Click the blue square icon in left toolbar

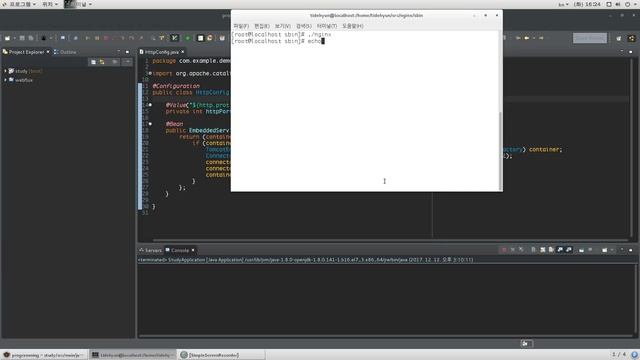63,38
